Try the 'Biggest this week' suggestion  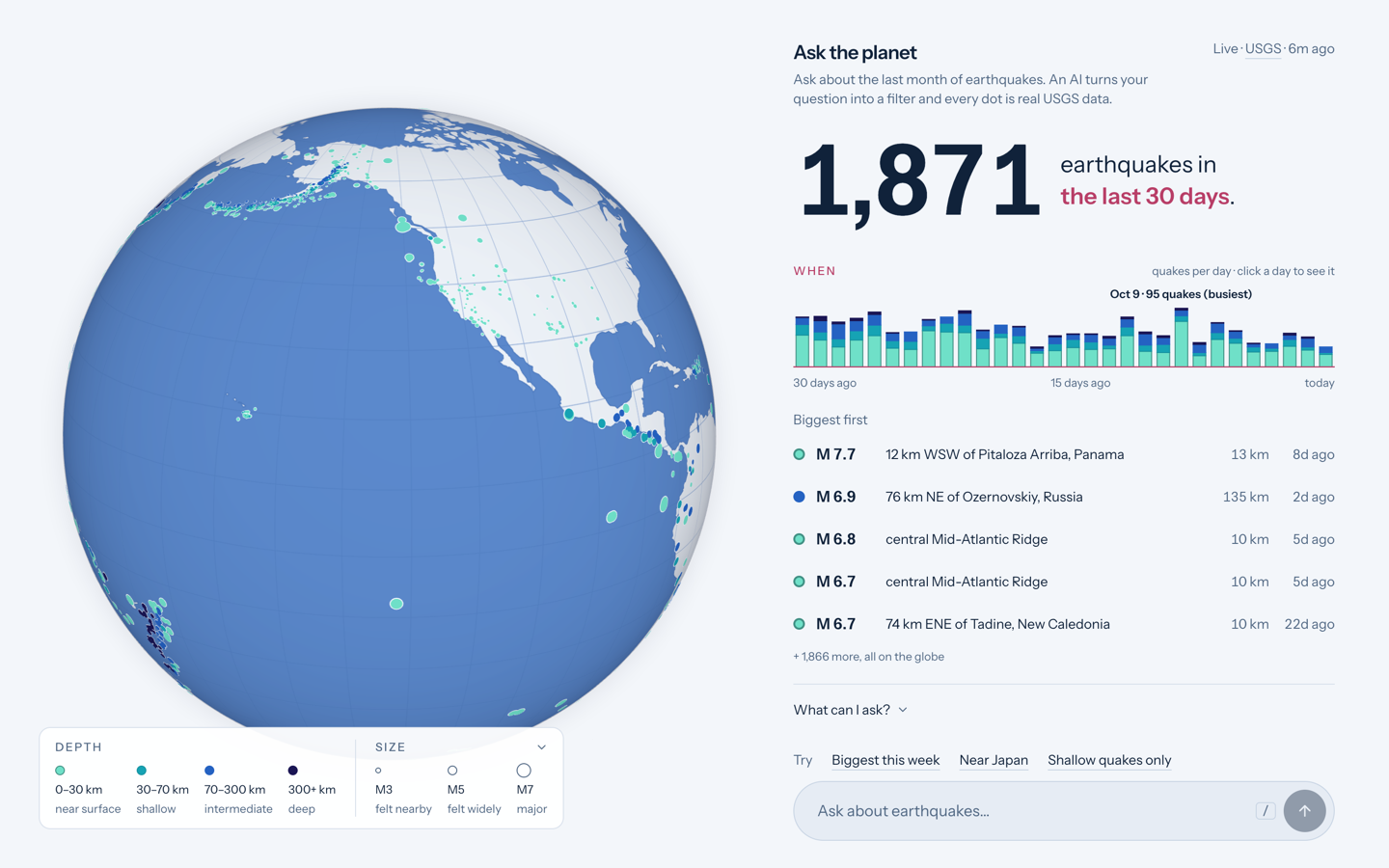[885, 760]
